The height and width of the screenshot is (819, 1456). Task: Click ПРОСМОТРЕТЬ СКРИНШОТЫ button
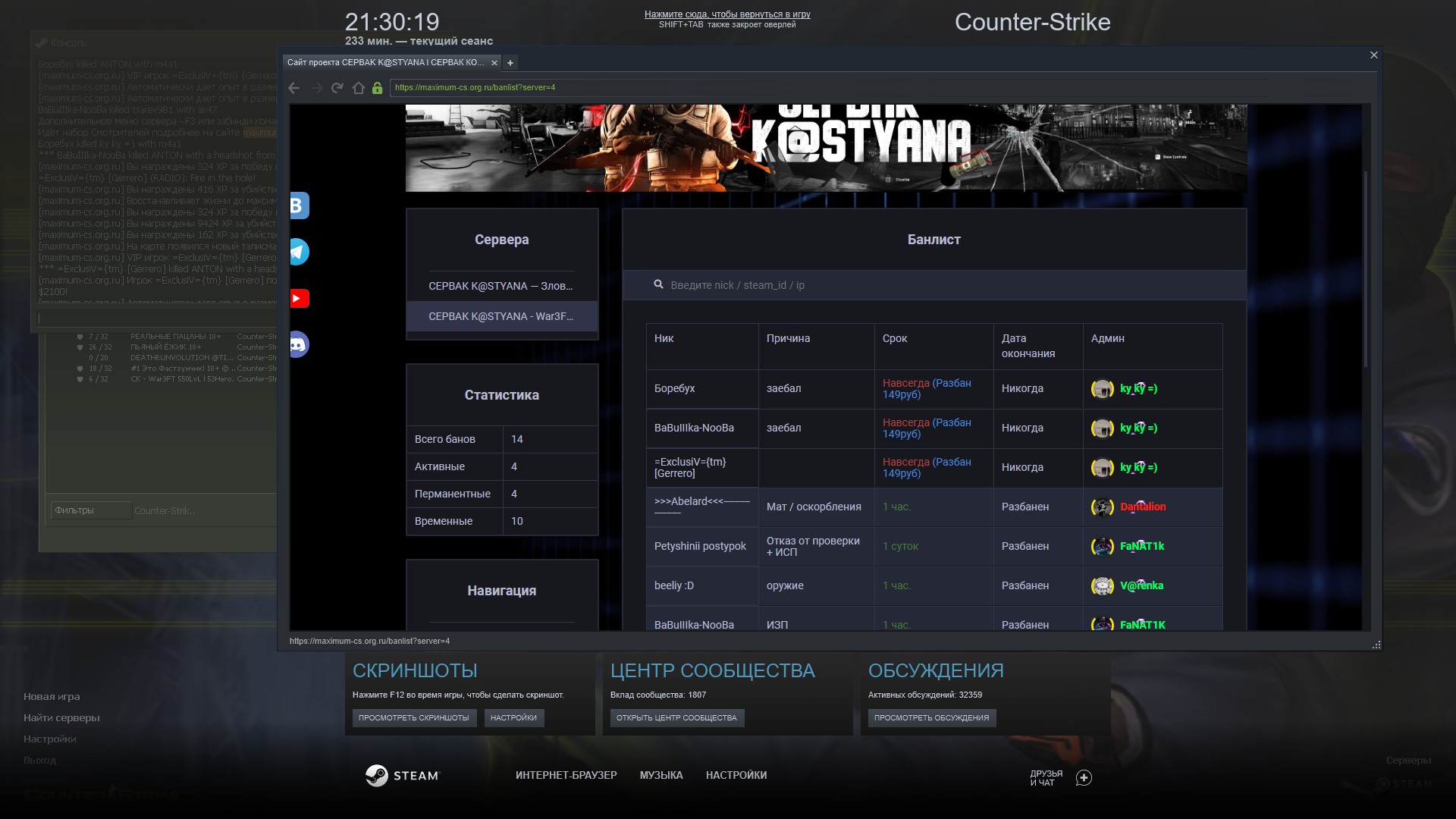click(x=414, y=718)
